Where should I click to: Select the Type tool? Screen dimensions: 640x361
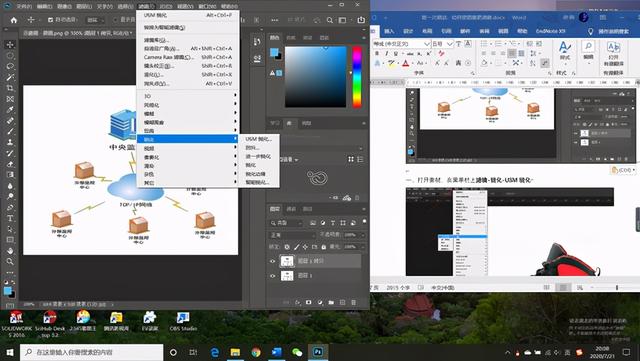(10, 218)
